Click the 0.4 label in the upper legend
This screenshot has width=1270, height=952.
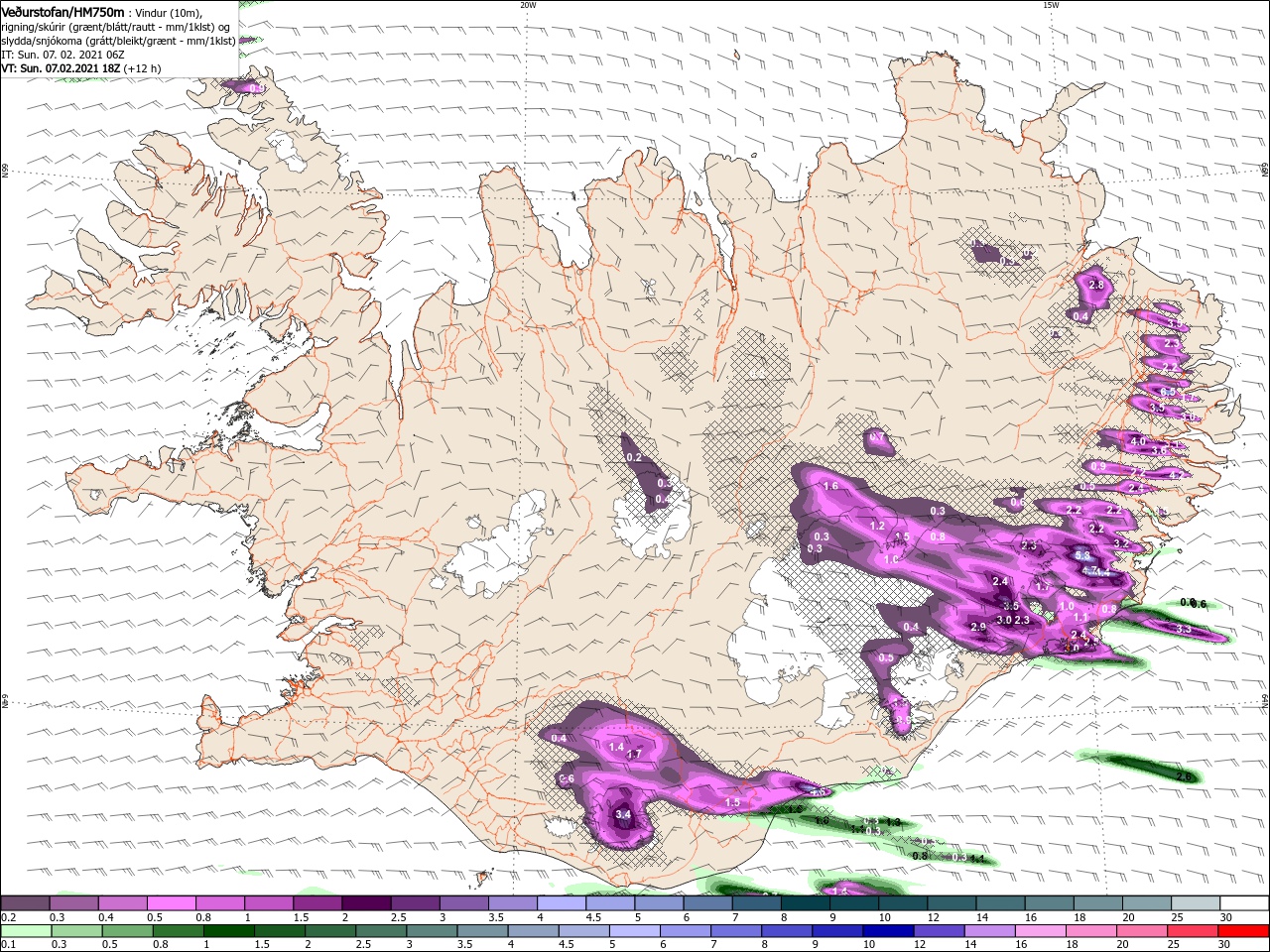pos(105,917)
